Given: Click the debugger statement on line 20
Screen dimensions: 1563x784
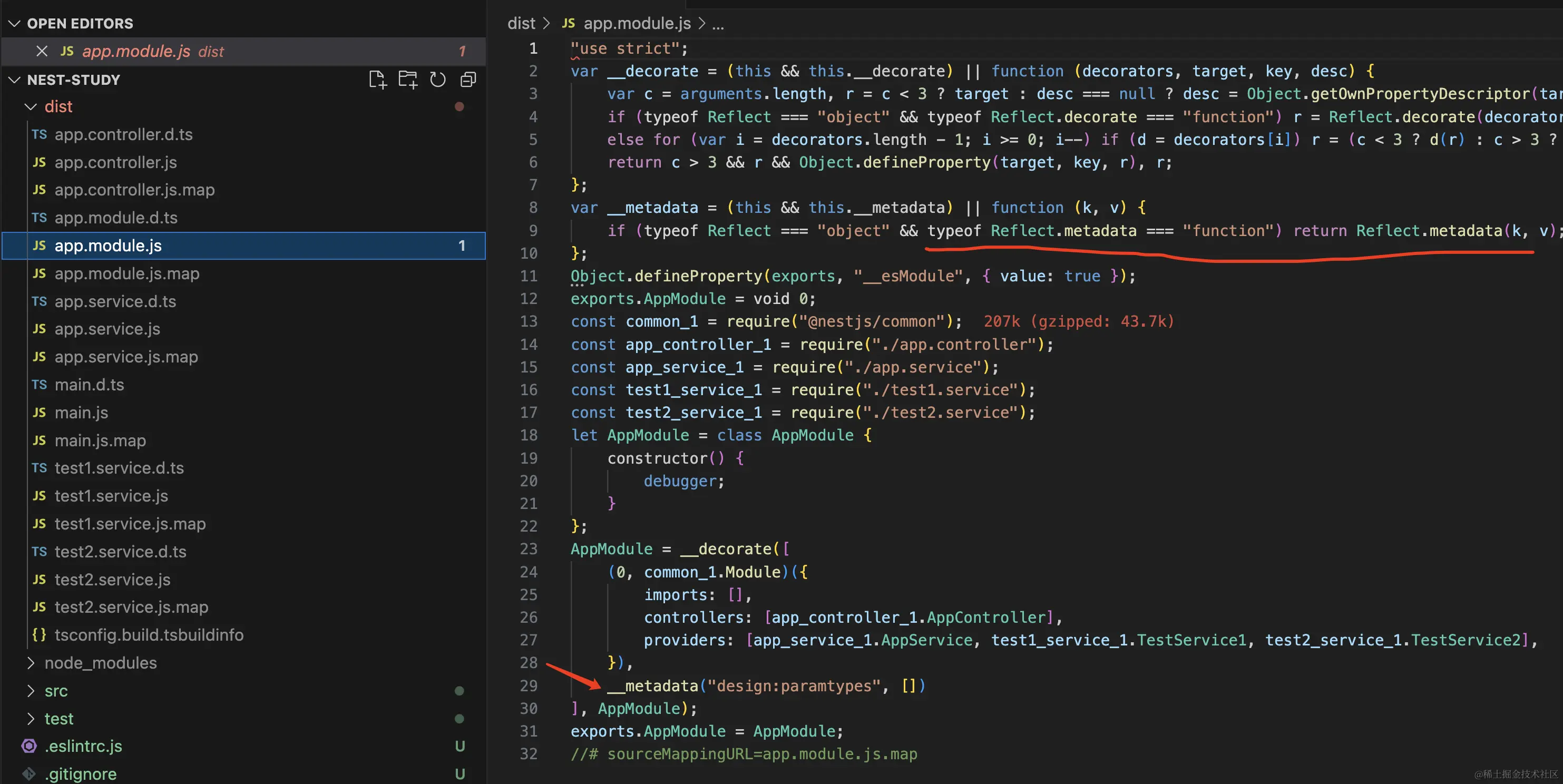Looking at the screenshot, I should point(680,481).
